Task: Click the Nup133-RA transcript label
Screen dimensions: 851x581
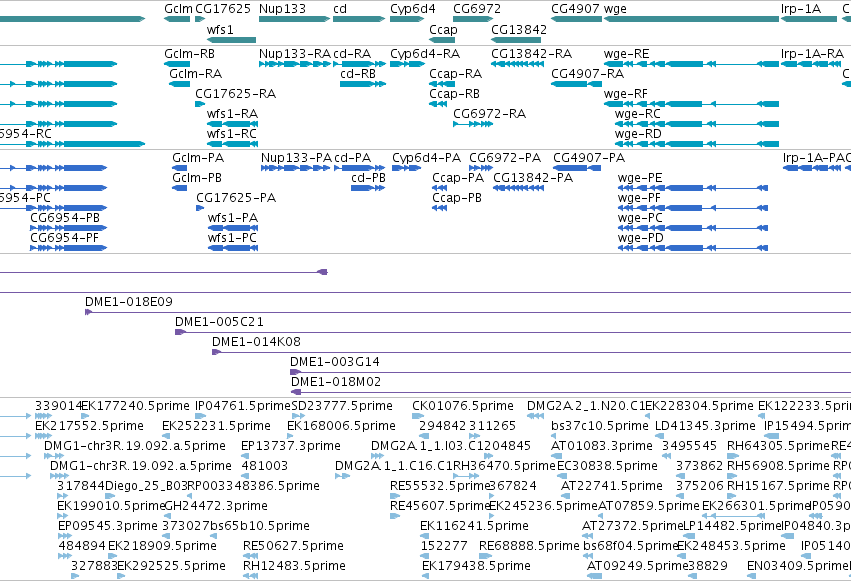Action: 295,54
